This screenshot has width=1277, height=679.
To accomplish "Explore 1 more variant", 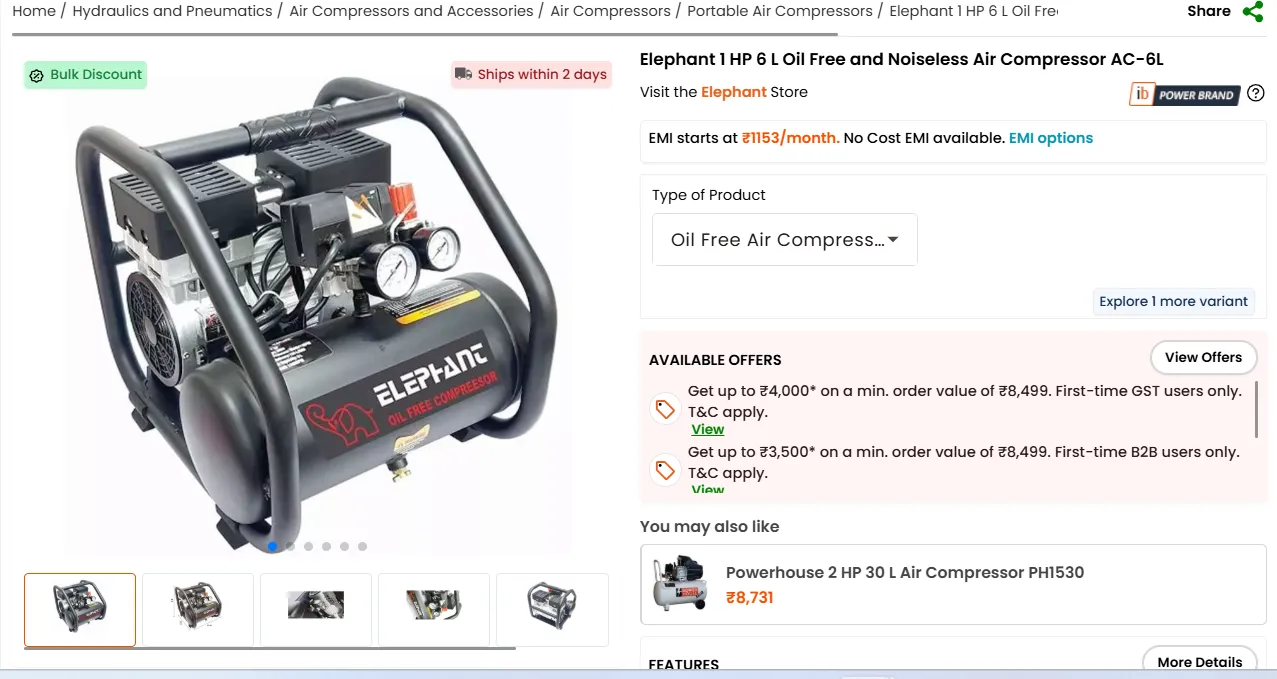I will coord(1174,301).
